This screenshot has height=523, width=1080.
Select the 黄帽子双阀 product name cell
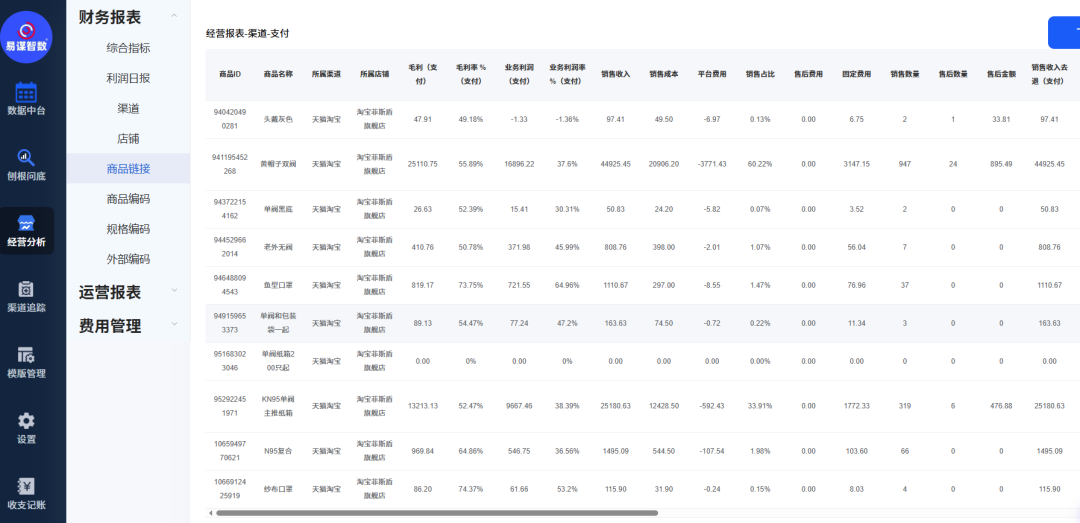(278, 164)
